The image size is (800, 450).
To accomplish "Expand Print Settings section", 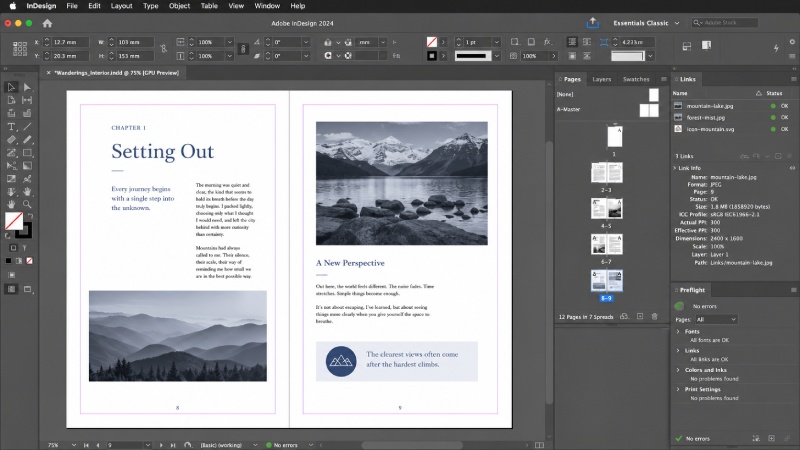I will (x=678, y=389).
